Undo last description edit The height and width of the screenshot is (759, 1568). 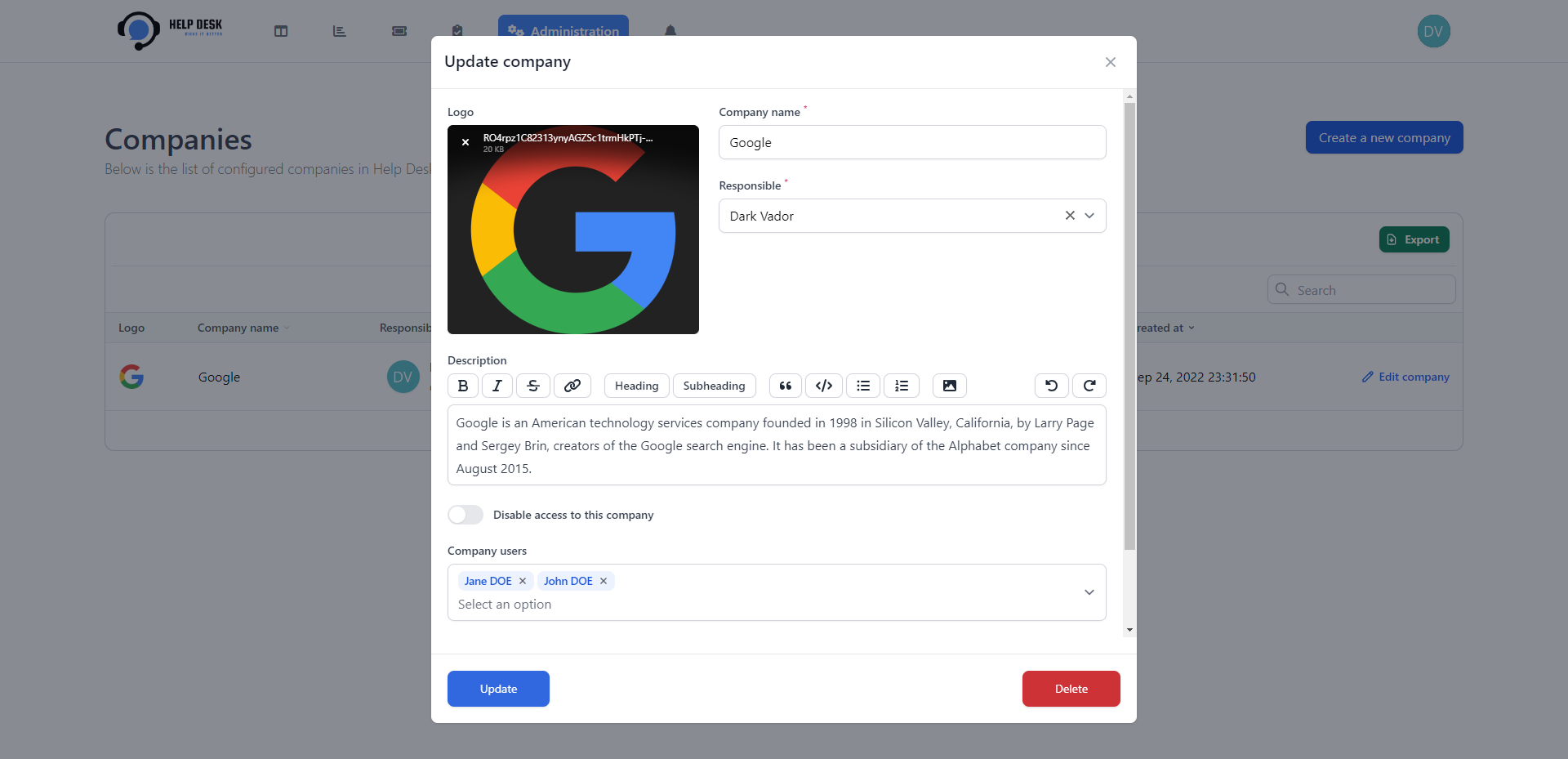1052,386
